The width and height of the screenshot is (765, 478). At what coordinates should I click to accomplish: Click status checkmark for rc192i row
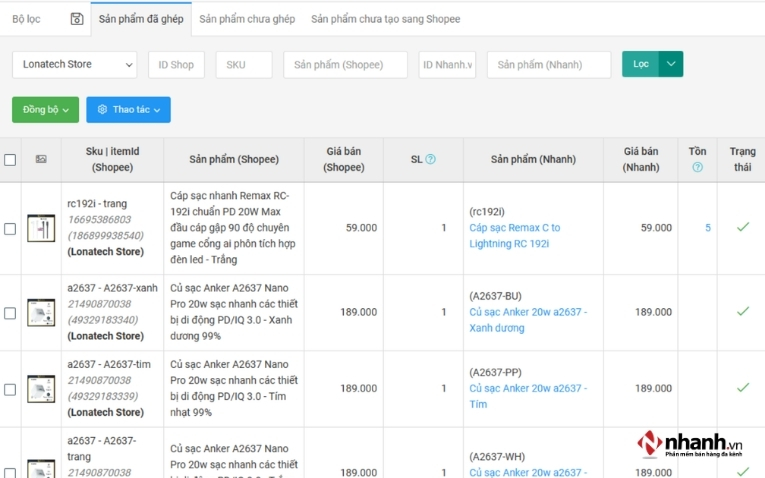click(x=743, y=227)
